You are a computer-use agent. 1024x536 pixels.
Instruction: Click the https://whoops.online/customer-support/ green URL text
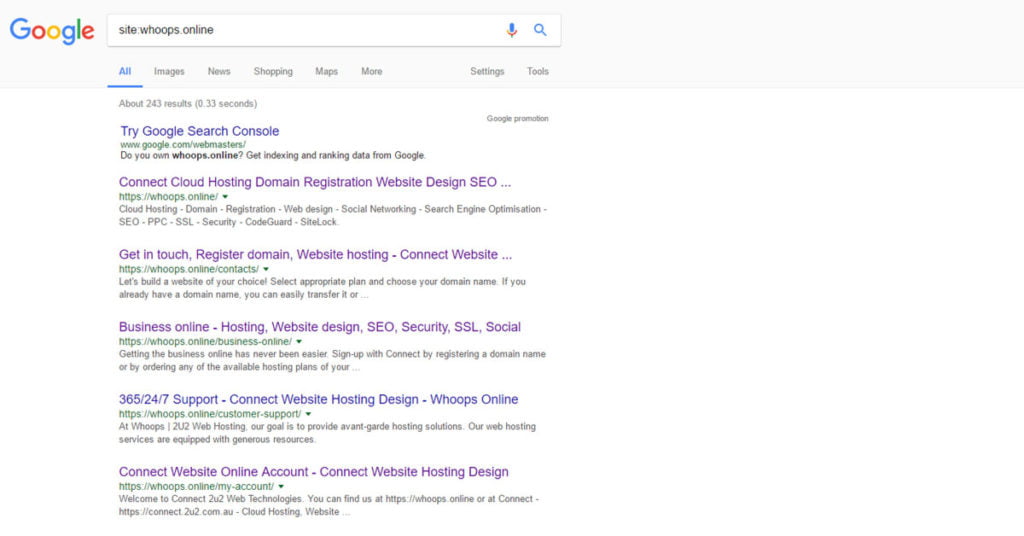210,414
